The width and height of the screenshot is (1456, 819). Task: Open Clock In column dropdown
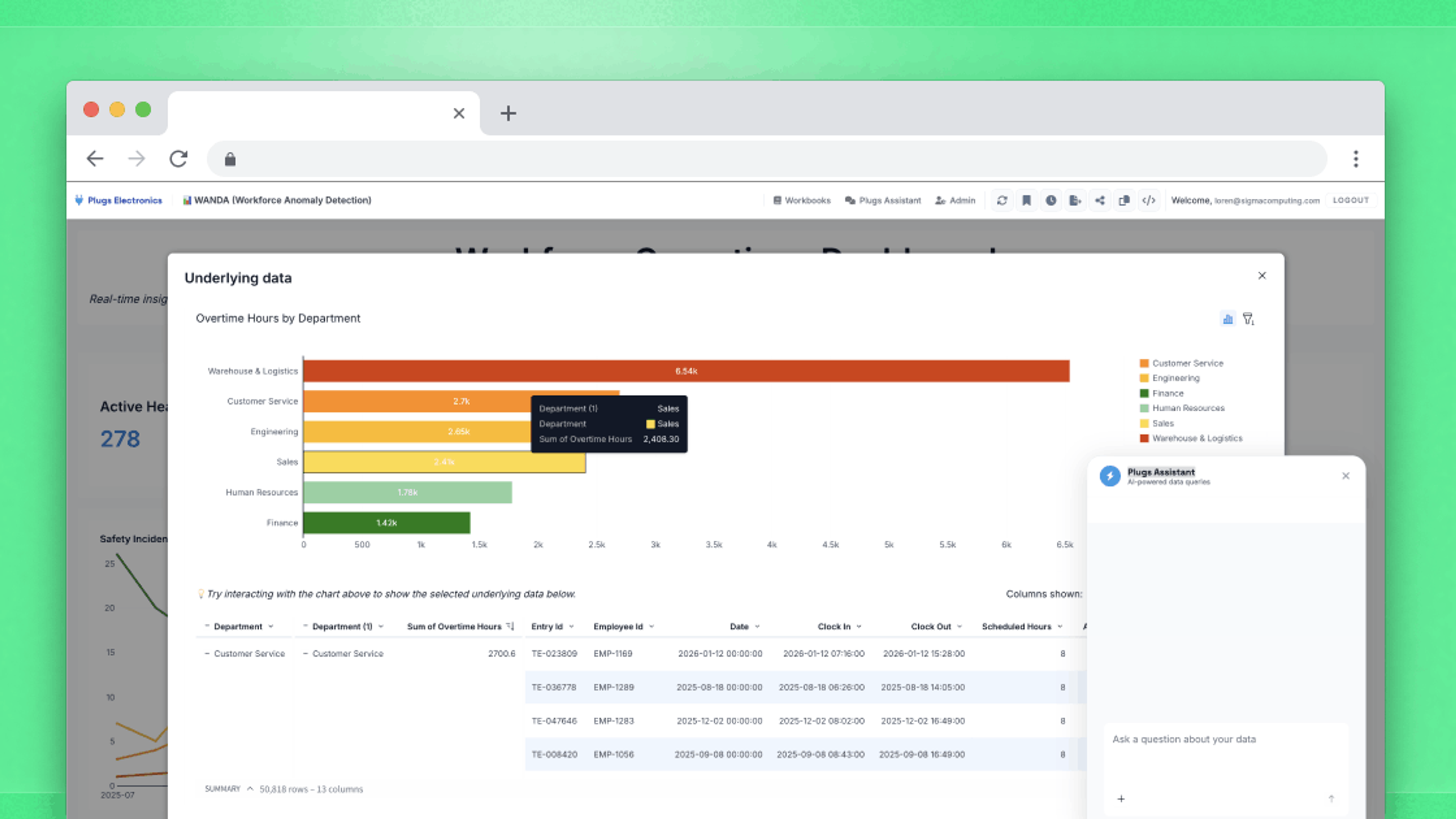point(859,626)
